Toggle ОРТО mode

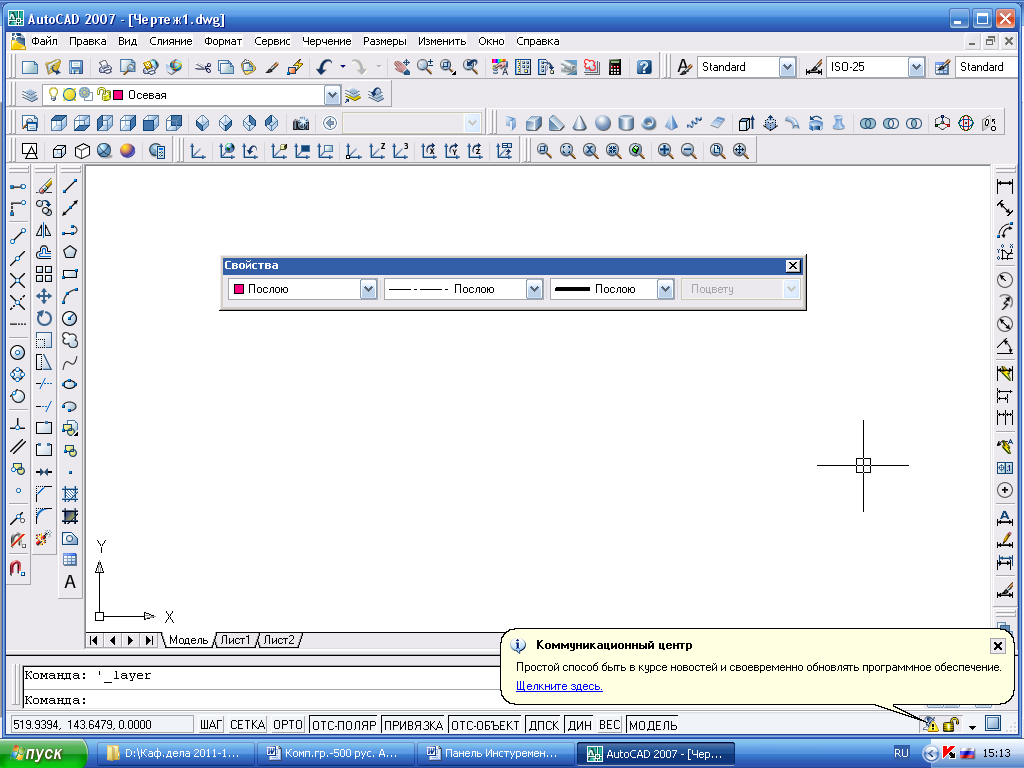288,724
